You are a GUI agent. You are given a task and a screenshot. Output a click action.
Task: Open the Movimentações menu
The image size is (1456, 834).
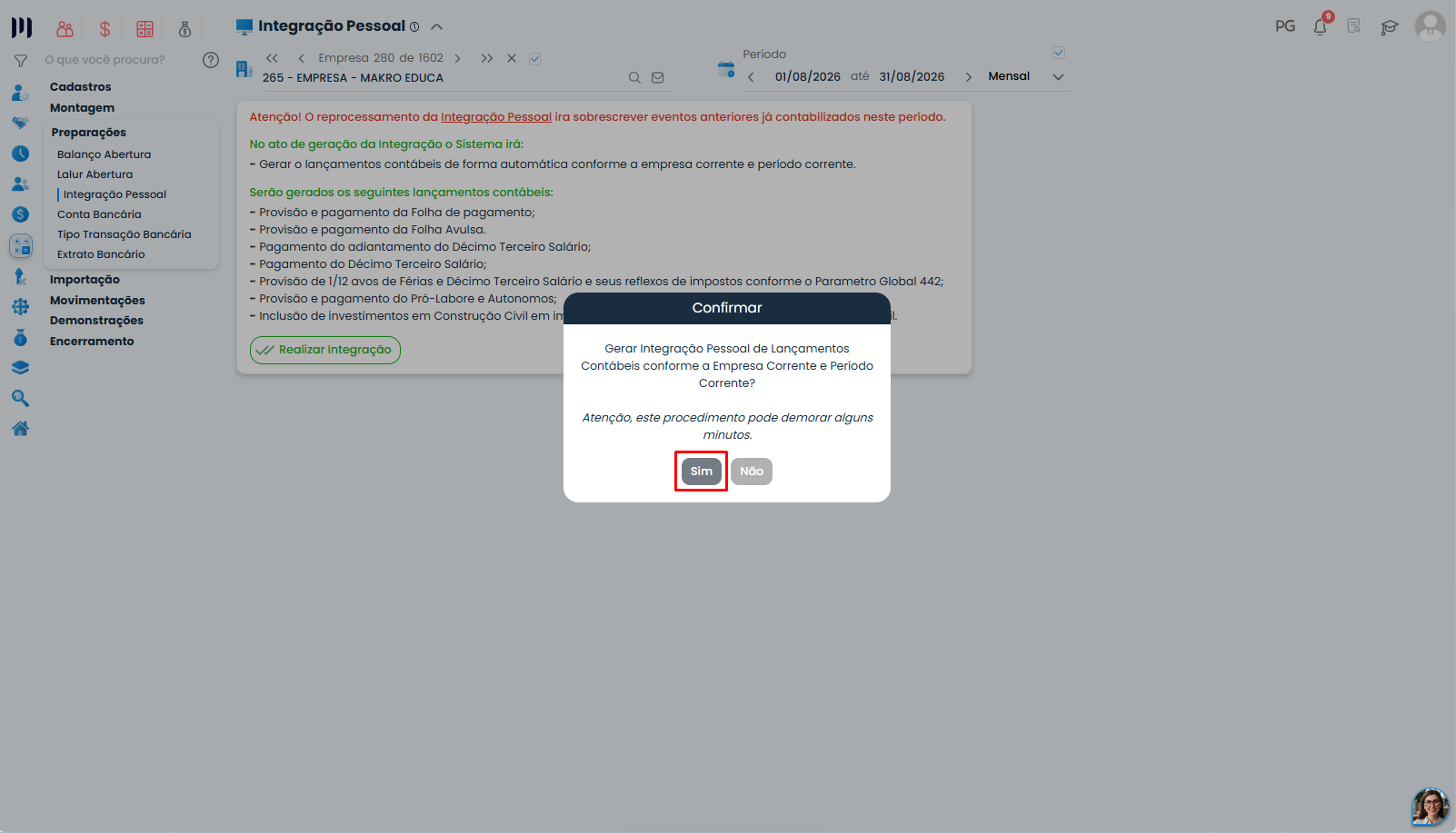97,301
